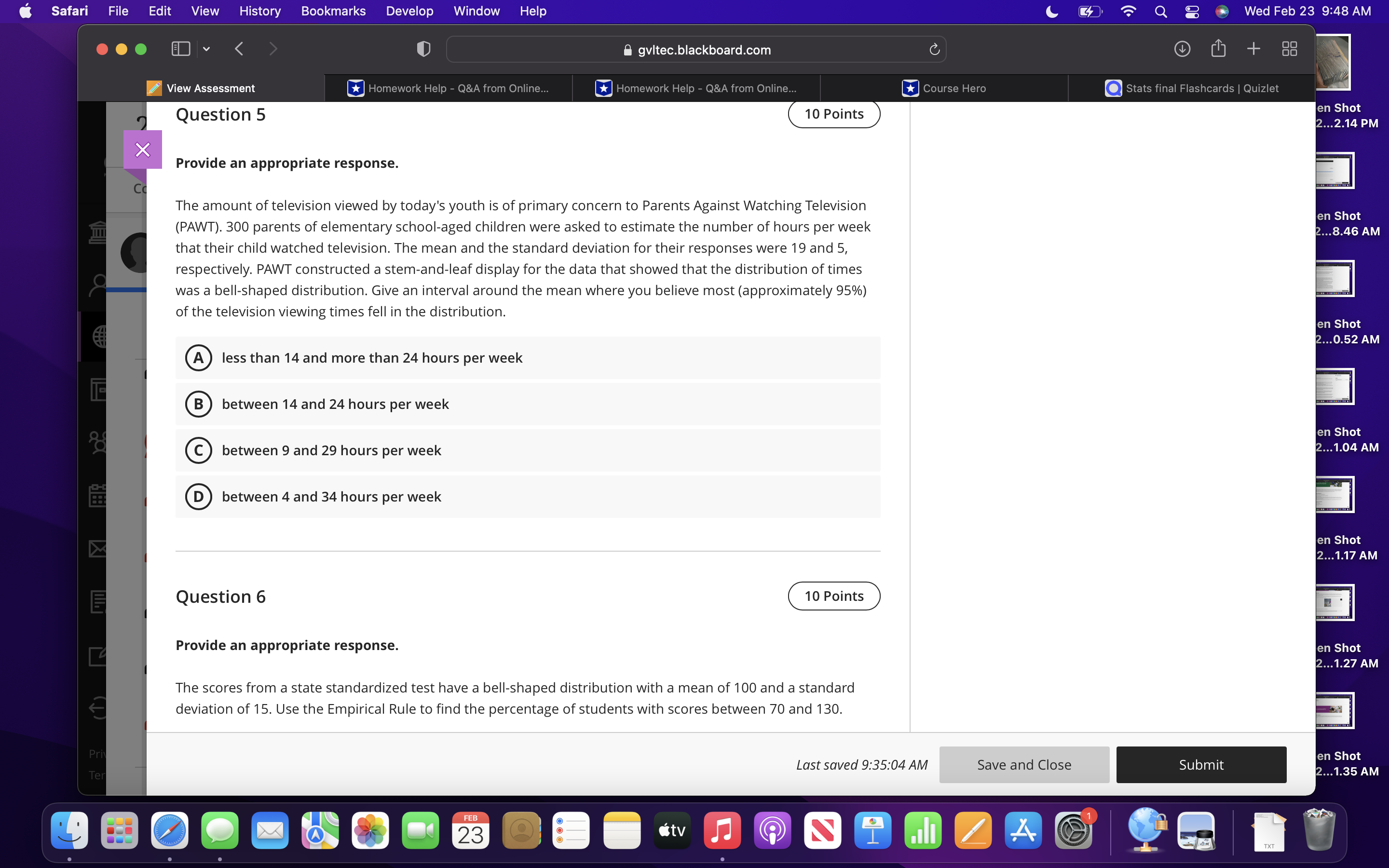Viewport: 1389px width, 868px height.
Task: Click Save and Close
Action: [x=1024, y=764]
